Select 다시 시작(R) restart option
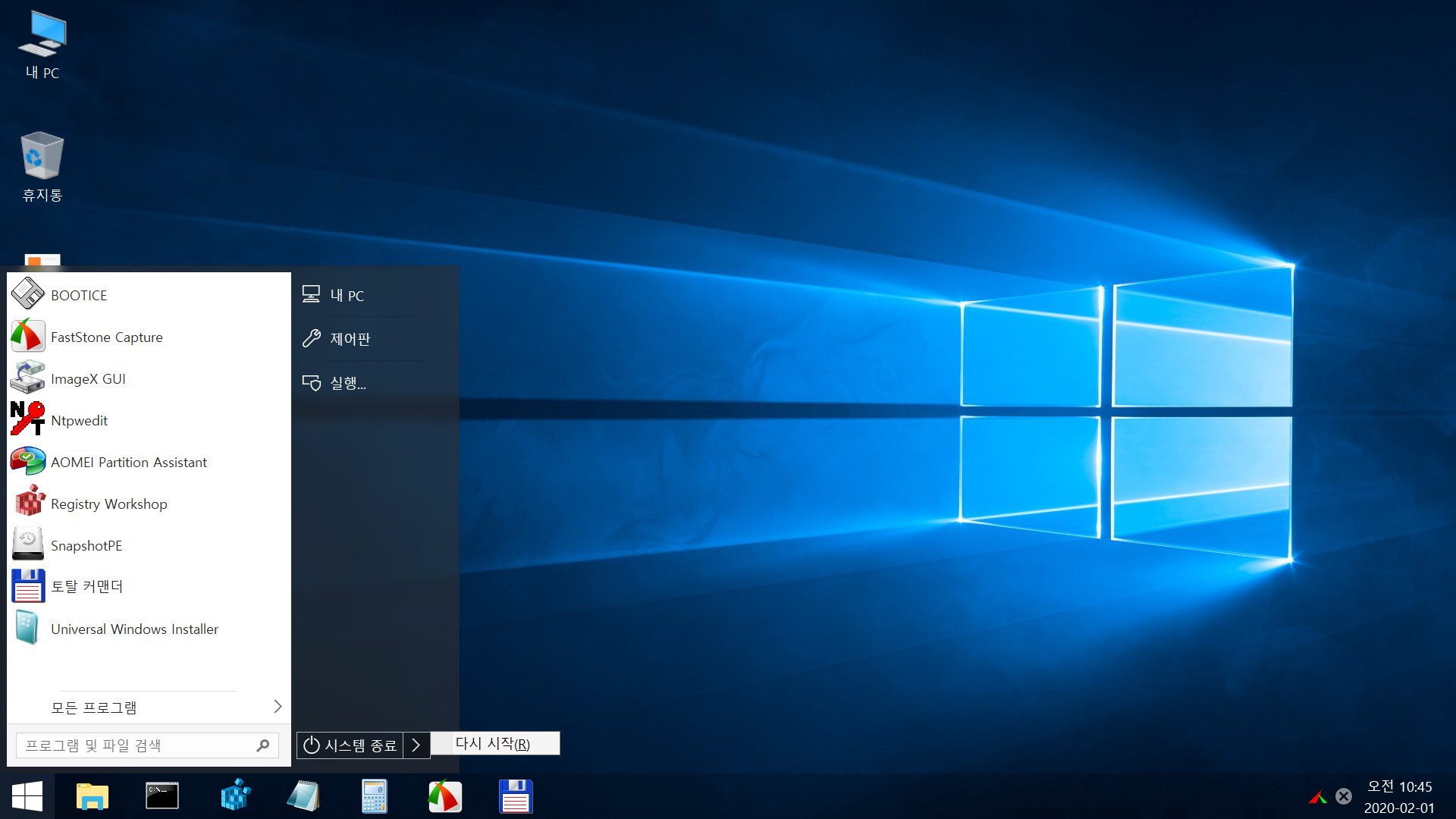 click(x=494, y=743)
